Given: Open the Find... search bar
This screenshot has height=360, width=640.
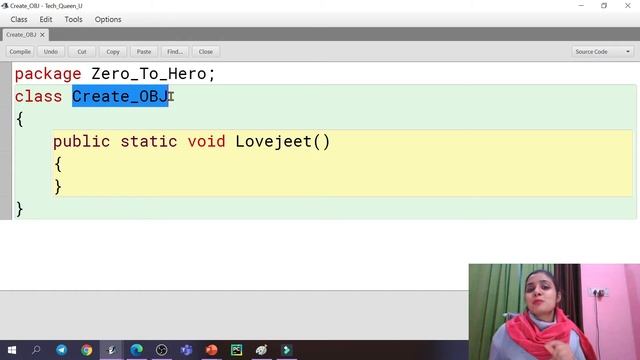Looking at the screenshot, I should coord(175,51).
